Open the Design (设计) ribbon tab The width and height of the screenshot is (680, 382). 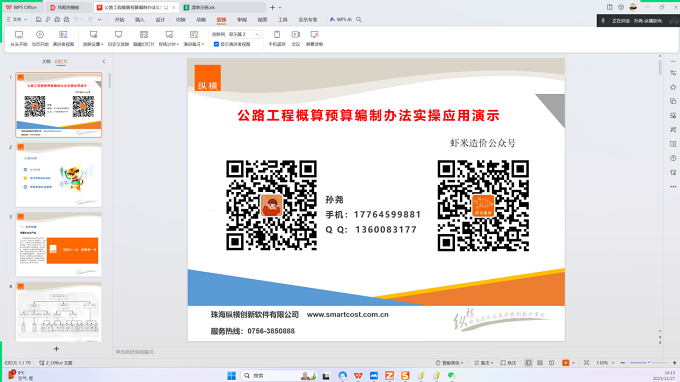[160, 20]
